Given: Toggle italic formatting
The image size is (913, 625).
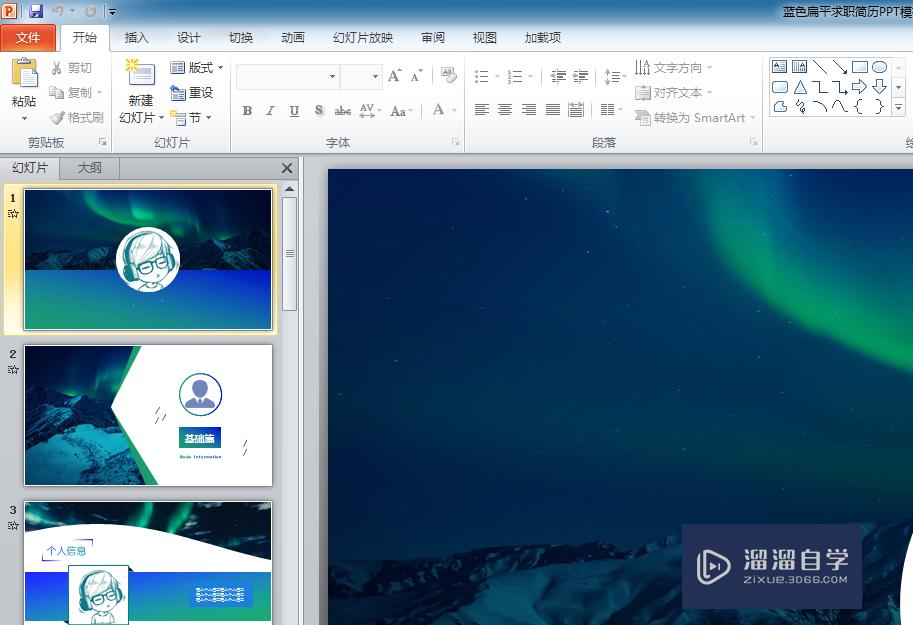Looking at the screenshot, I should [x=270, y=111].
